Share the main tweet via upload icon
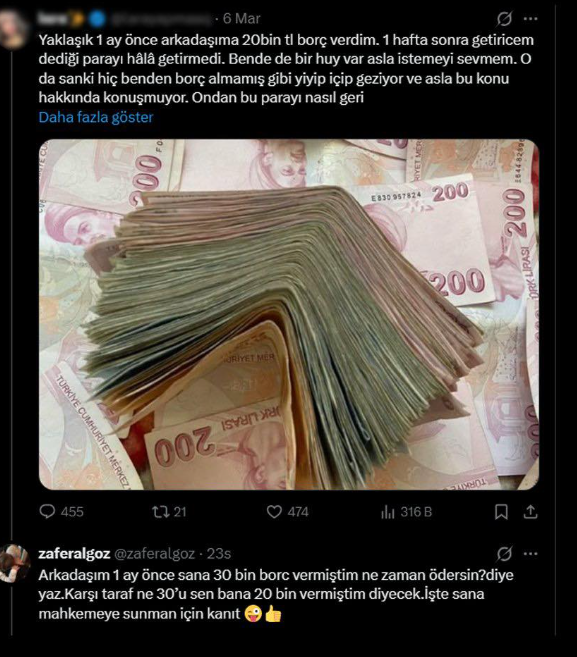The image size is (577, 657). [x=530, y=512]
